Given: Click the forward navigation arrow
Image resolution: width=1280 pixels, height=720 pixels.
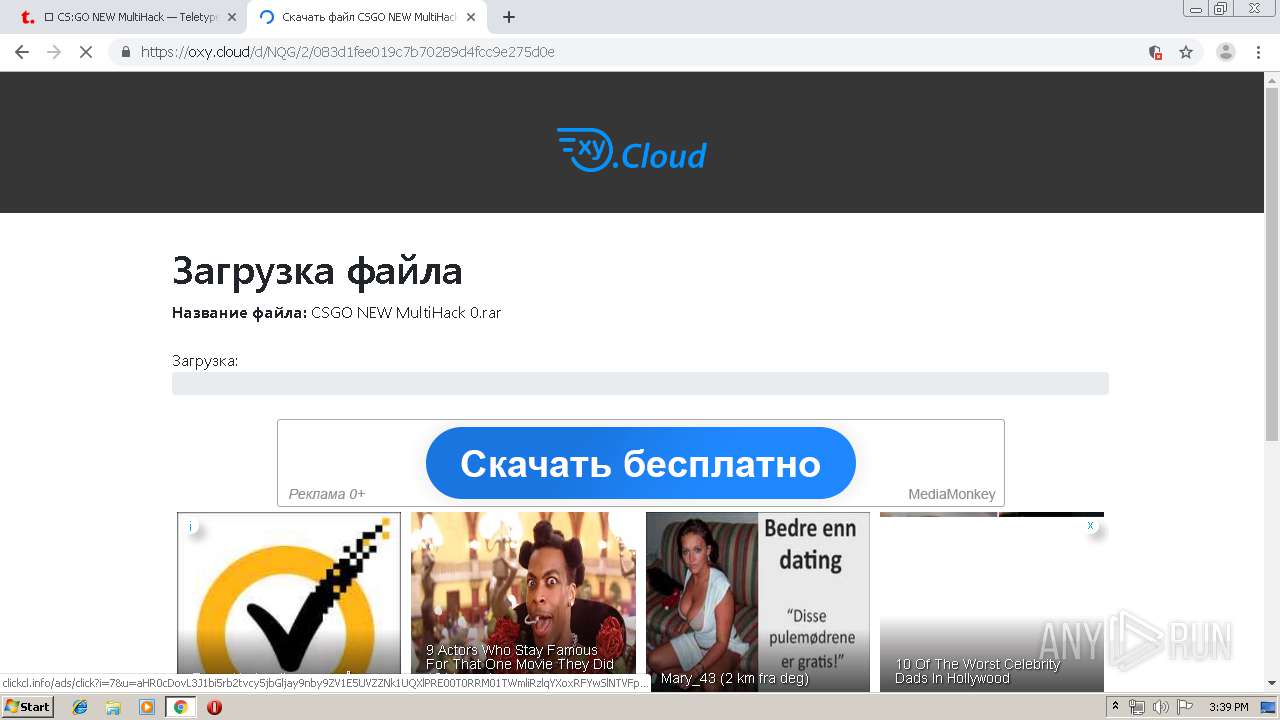Looking at the screenshot, I should pyautogui.click(x=54, y=52).
